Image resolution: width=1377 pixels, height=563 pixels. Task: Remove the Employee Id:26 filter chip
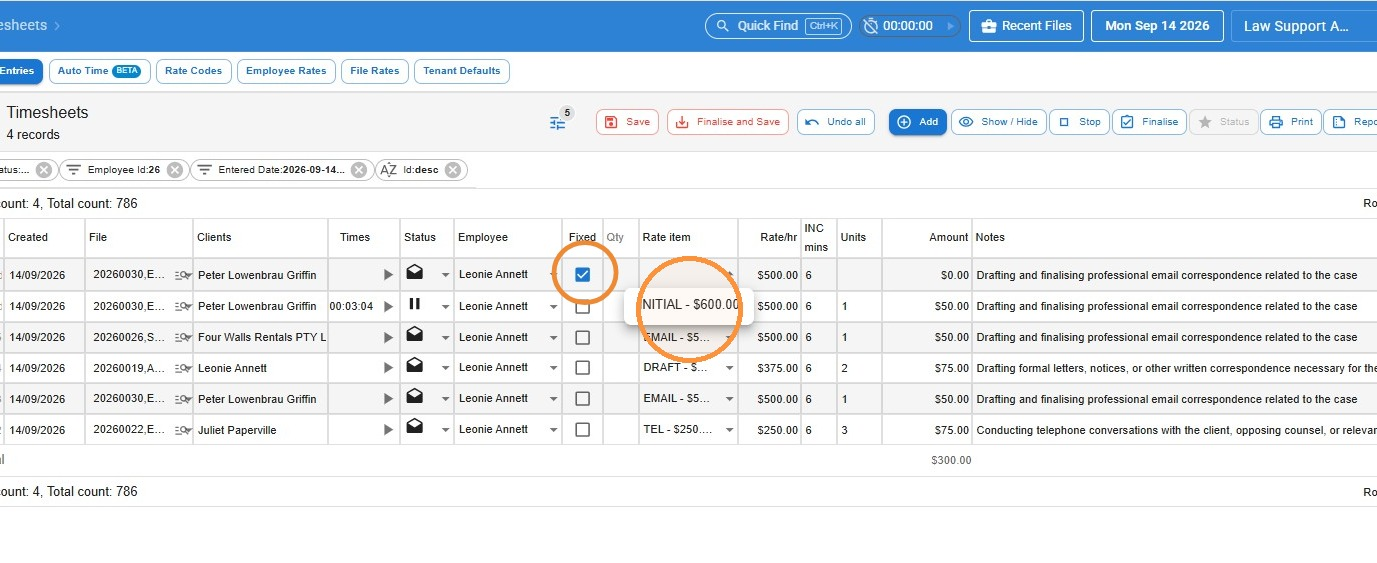click(x=175, y=170)
